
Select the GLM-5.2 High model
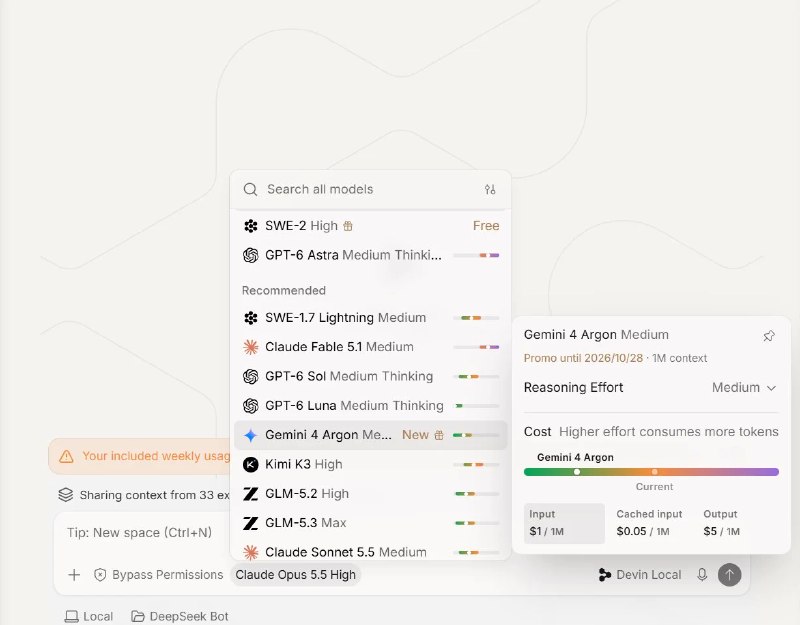tap(371, 494)
